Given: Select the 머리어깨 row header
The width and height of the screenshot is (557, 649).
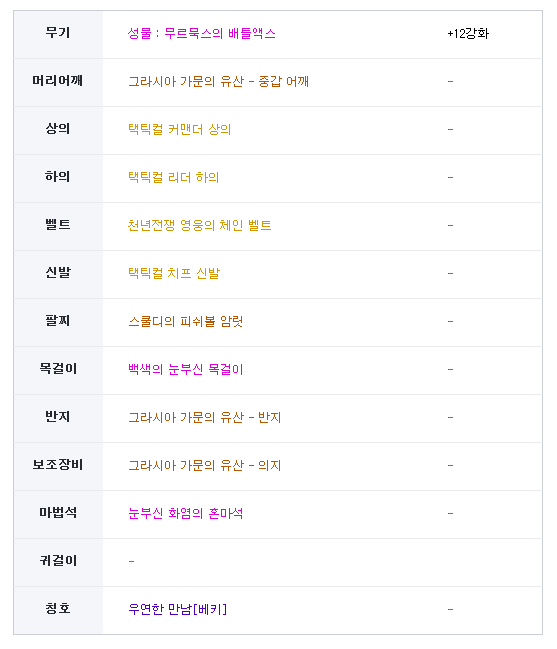Looking at the screenshot, I should click(x=58, y=81).
